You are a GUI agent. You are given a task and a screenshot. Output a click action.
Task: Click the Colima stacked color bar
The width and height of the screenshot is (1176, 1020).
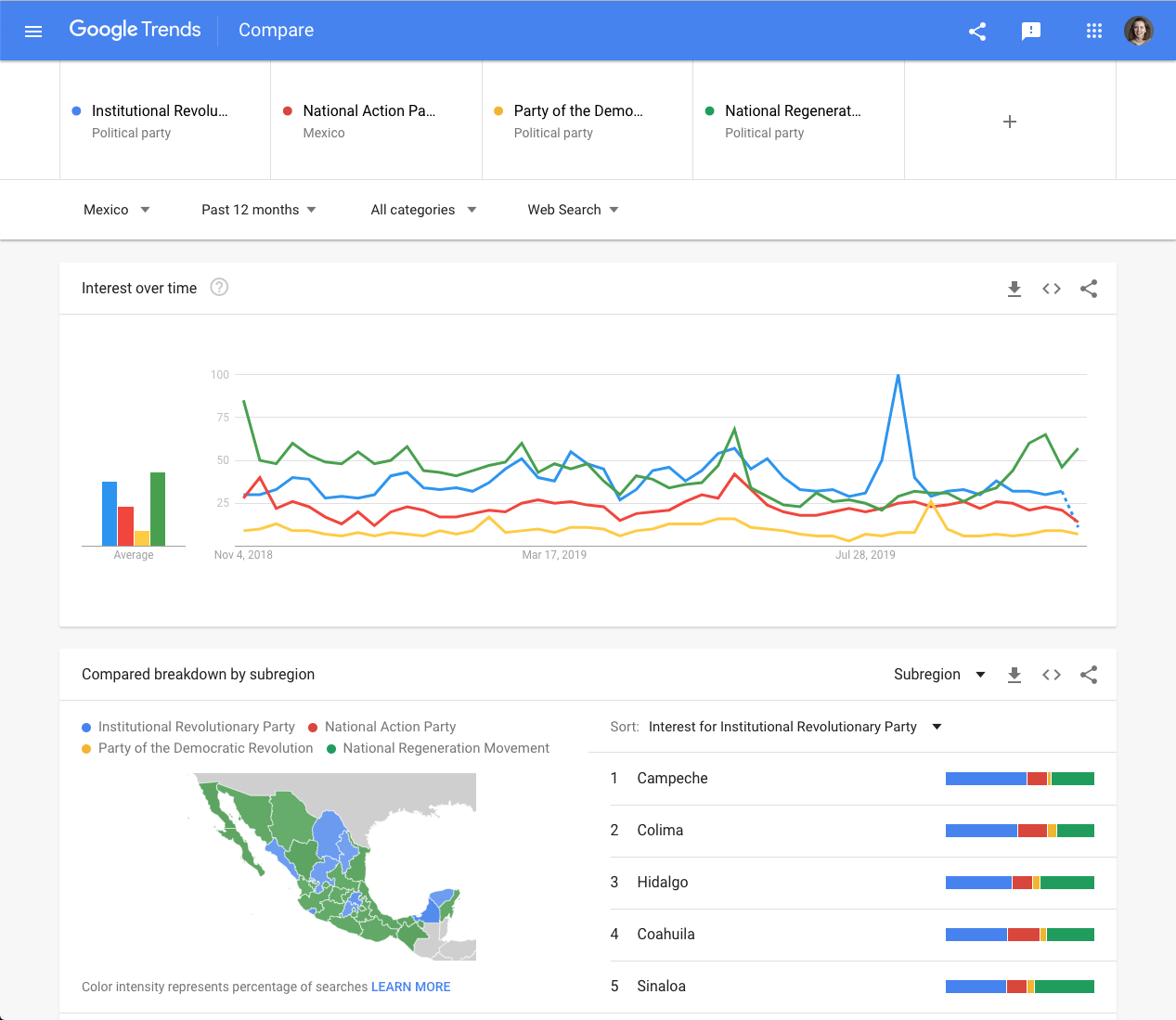tap(1020, 831)
